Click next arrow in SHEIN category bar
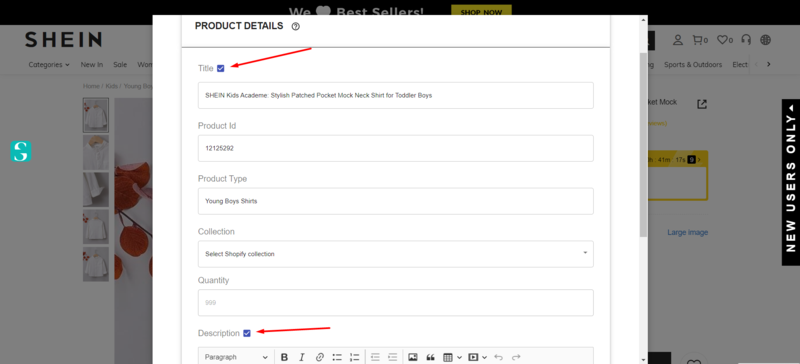This screenshot has height=364, width=800. (x=768, y=64)
